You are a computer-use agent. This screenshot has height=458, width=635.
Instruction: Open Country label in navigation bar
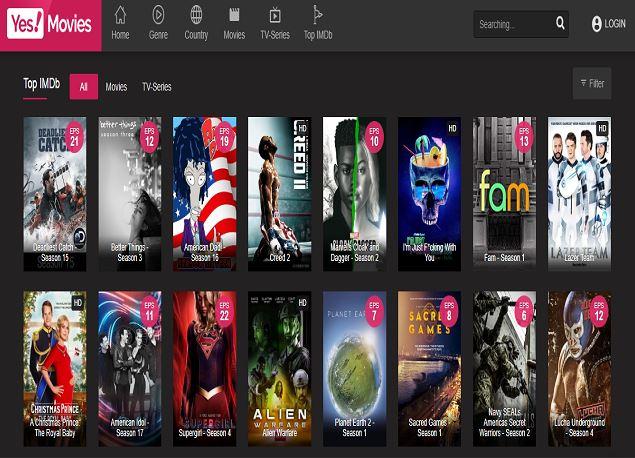pyautogui.click(x=196, y=35)
